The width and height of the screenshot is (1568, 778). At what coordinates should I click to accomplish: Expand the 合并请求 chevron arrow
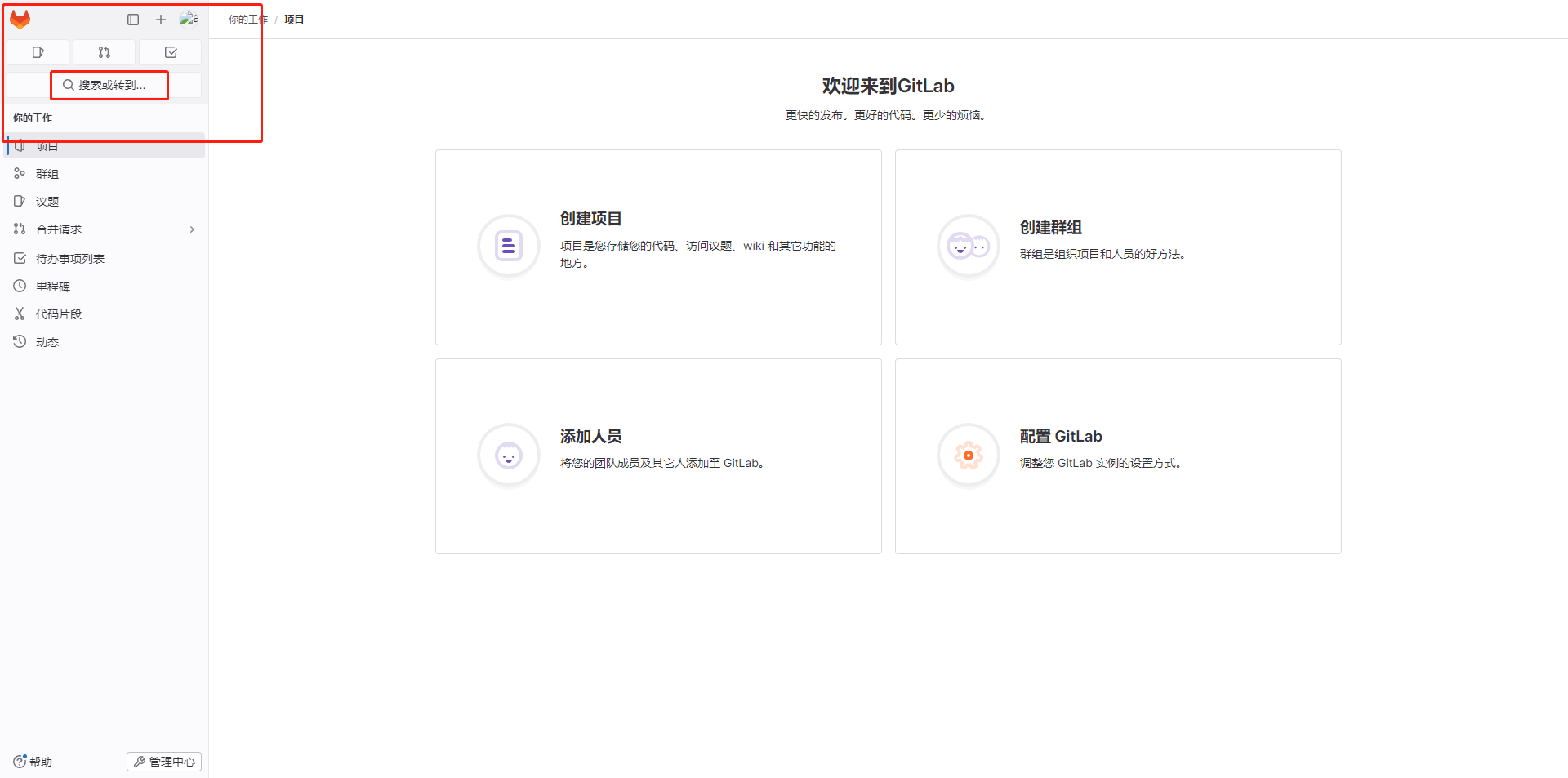[x=193, y=229]
